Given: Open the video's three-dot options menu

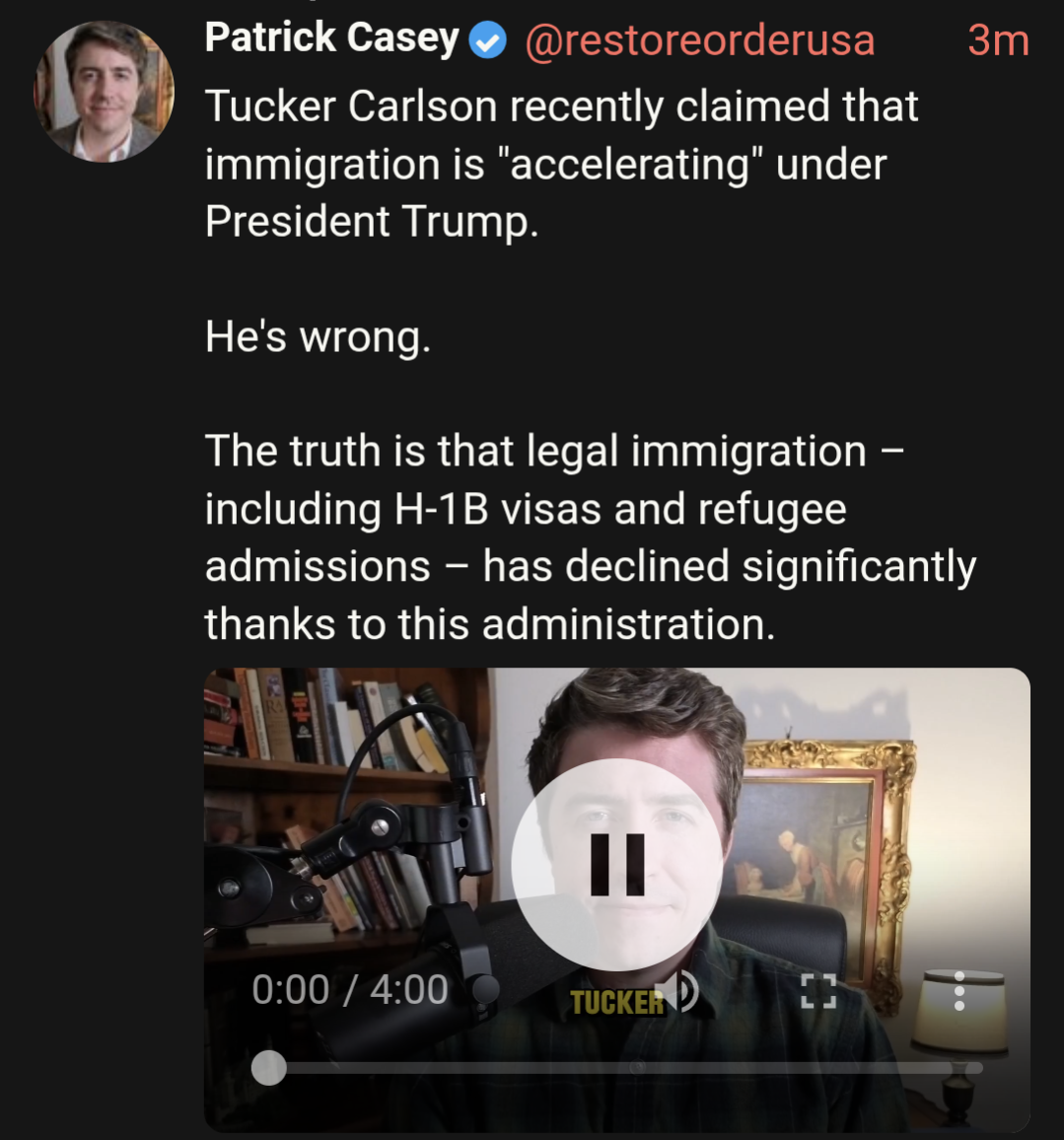Looking at the screenshot, I should 959,991.
